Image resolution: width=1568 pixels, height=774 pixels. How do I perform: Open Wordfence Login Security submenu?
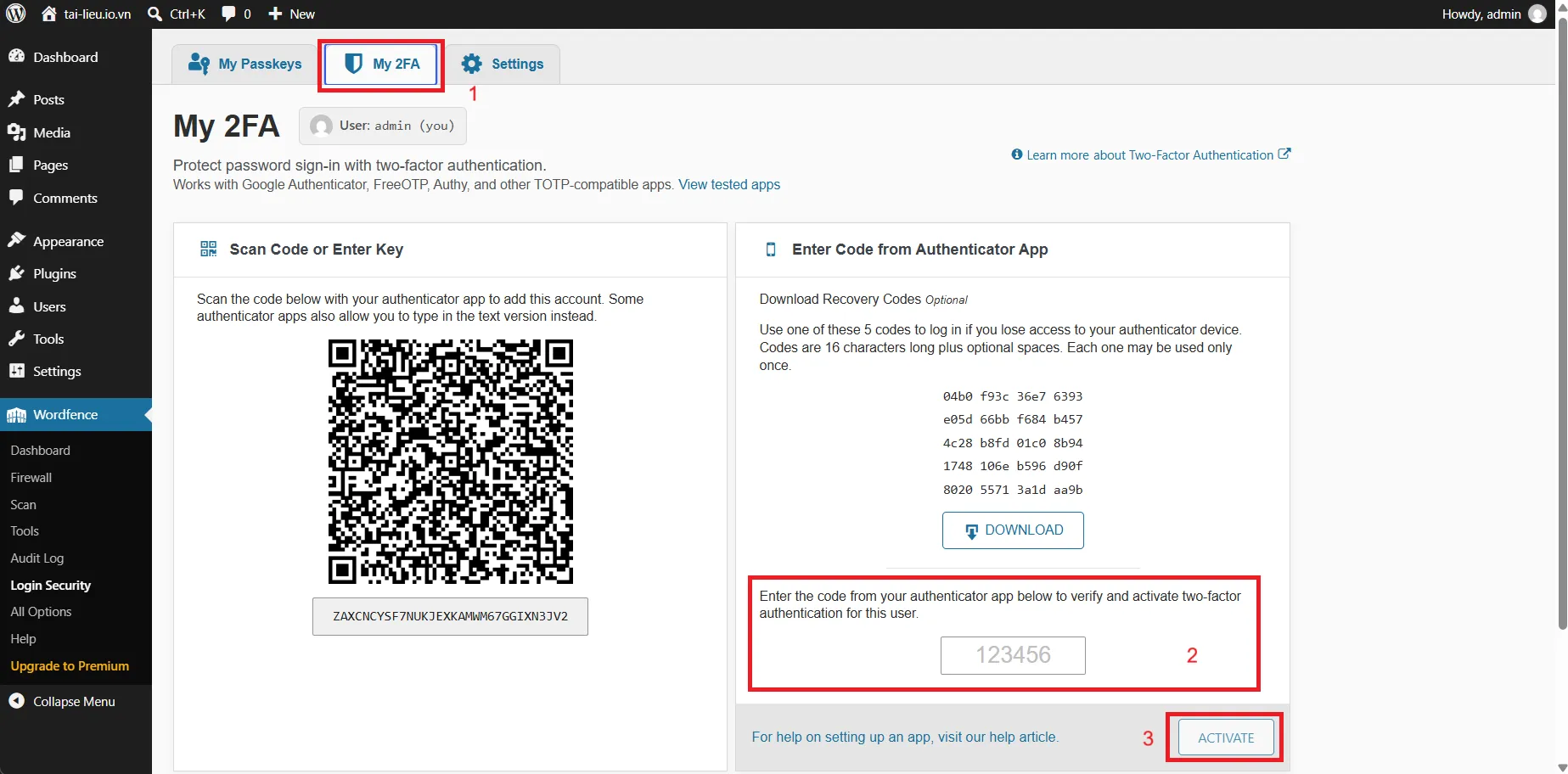tap(50, 585)
